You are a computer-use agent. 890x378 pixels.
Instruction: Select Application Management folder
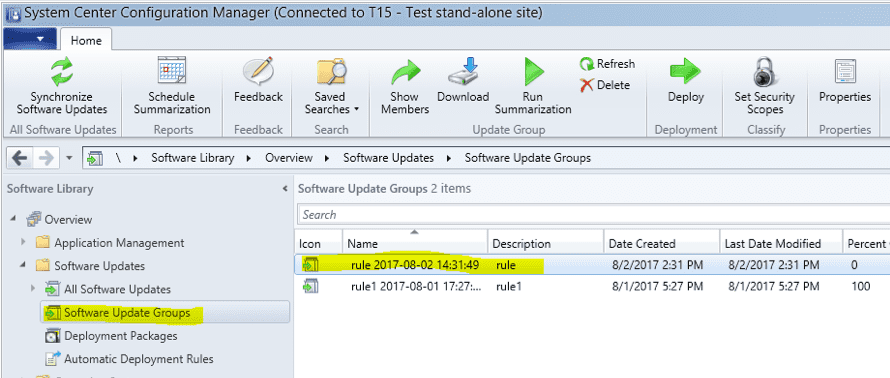(x=119, y=243)
